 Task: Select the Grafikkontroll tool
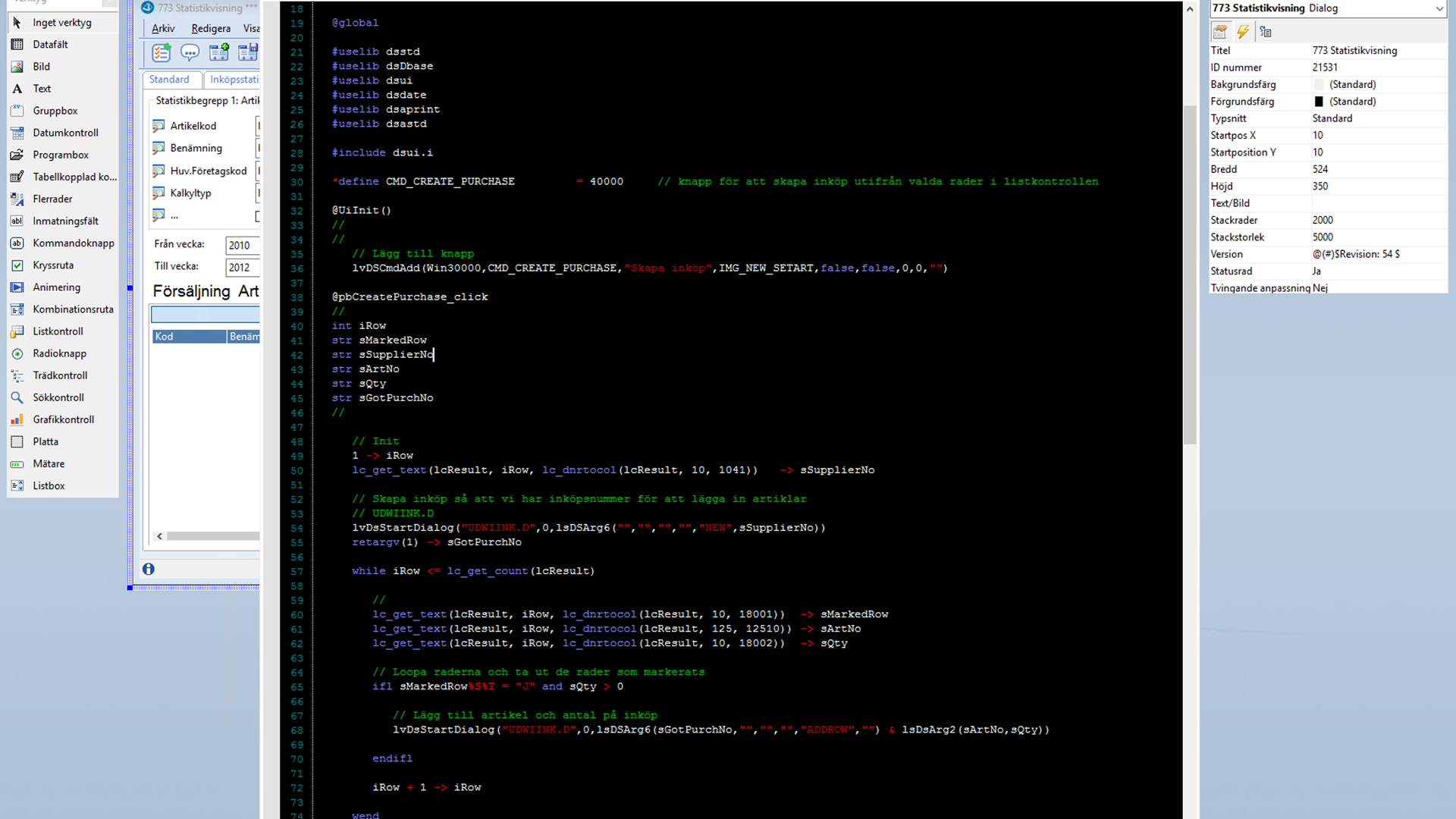63,419
